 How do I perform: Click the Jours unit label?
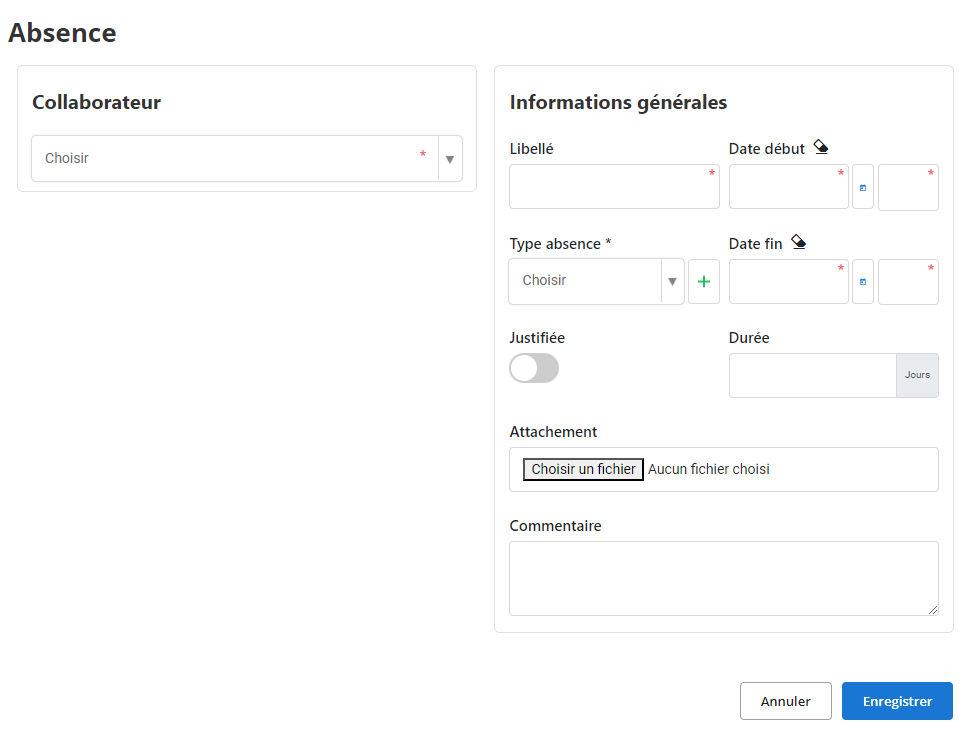tap(917, 375)
